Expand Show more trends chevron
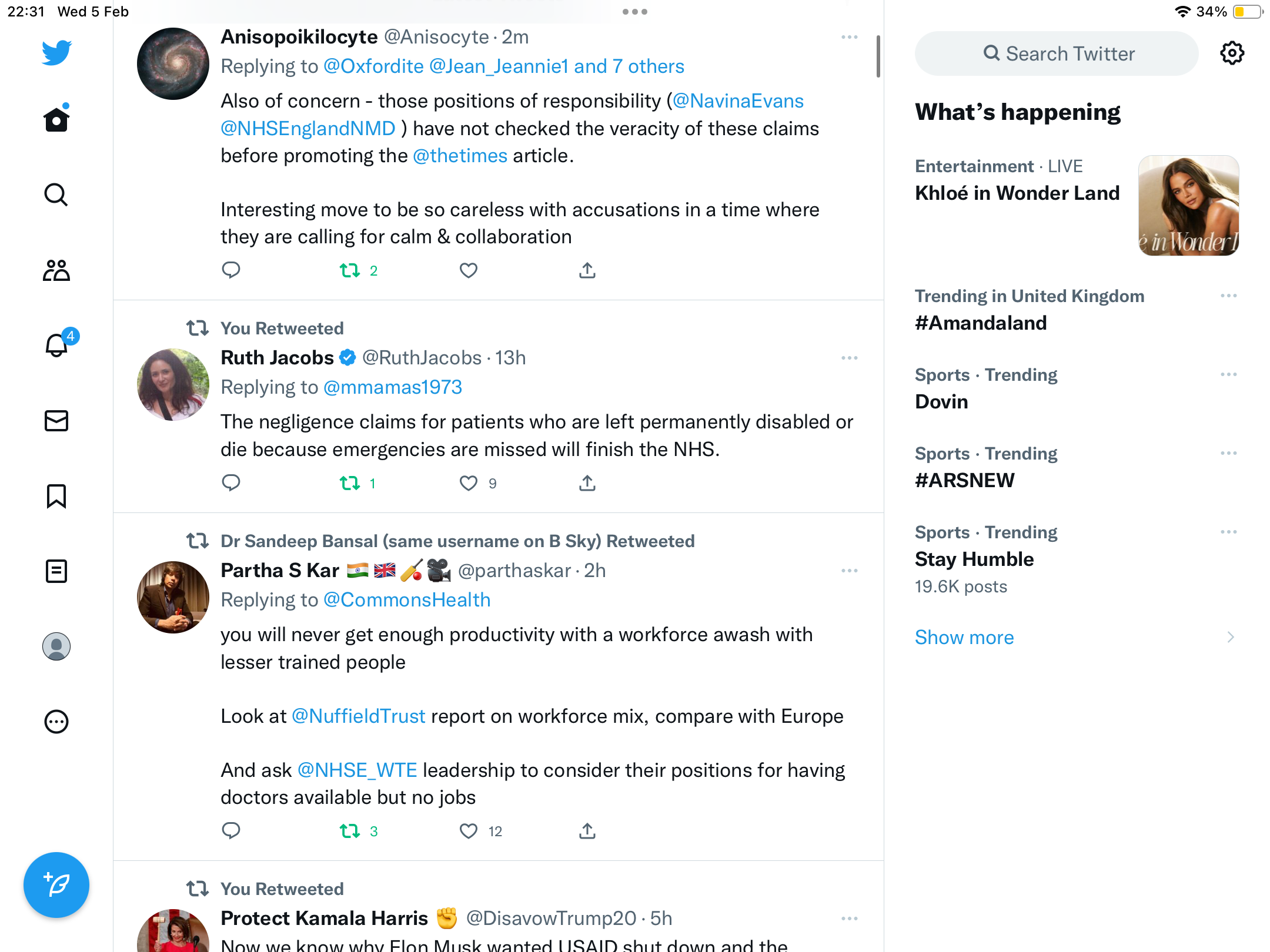The width and height of the screenshot is (1270, 952). tap(1231, 637)
